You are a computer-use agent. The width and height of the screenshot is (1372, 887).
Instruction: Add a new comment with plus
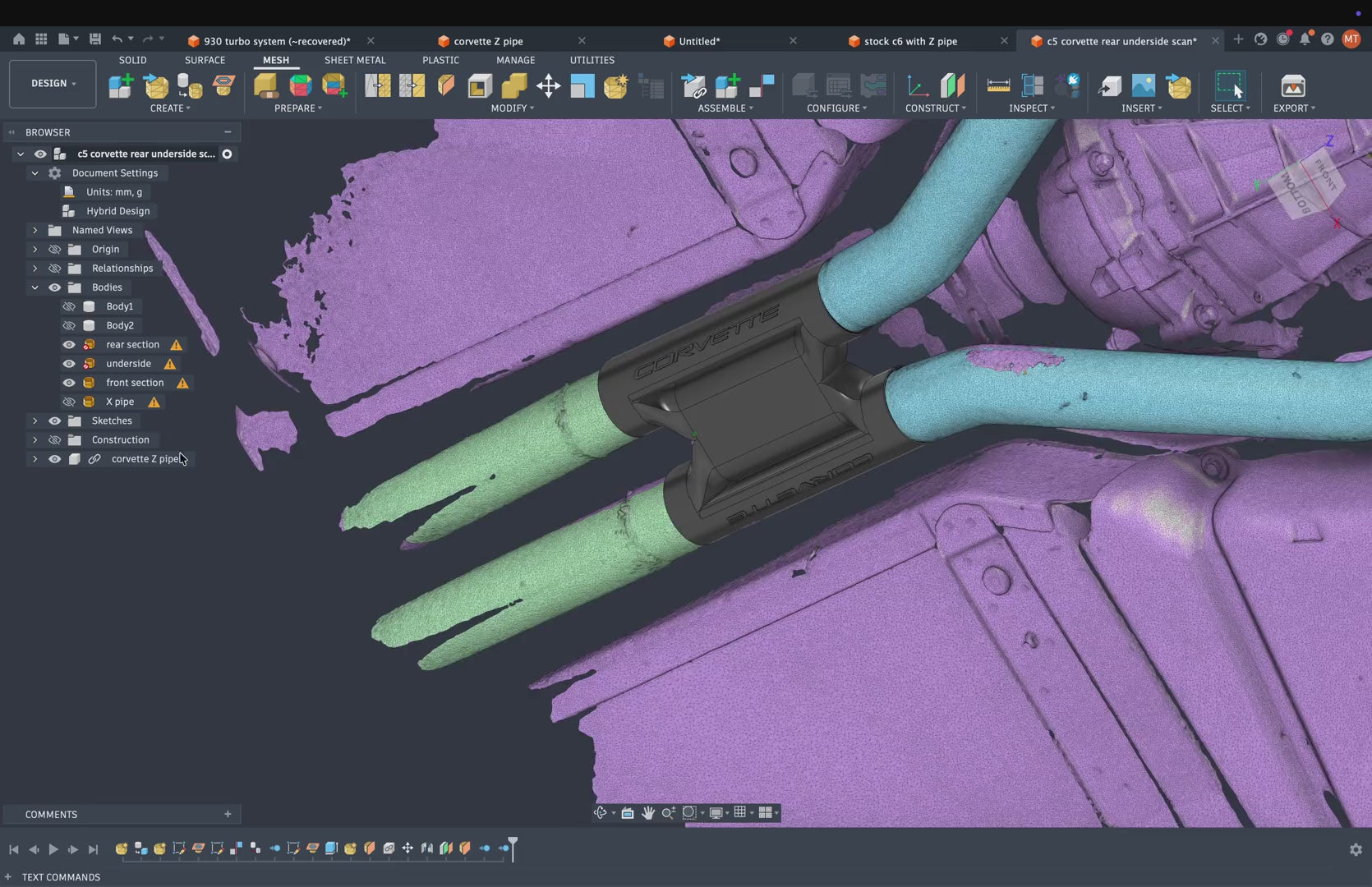(228, 814)
